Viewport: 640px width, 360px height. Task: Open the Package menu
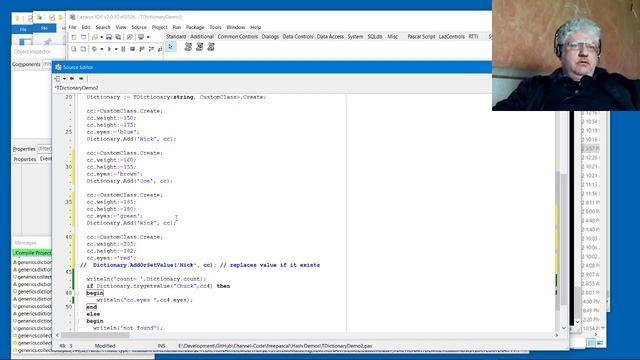tap(195, 27)
